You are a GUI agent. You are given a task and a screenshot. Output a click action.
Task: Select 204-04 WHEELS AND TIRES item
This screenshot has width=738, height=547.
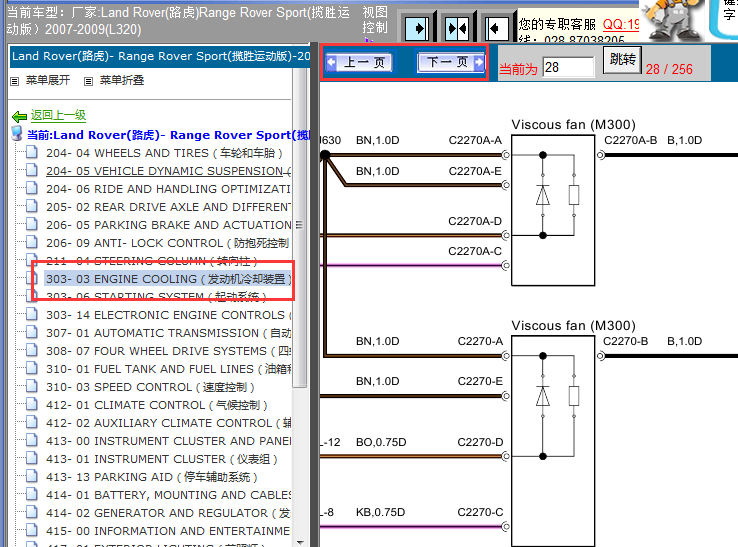tap(164, 153)
